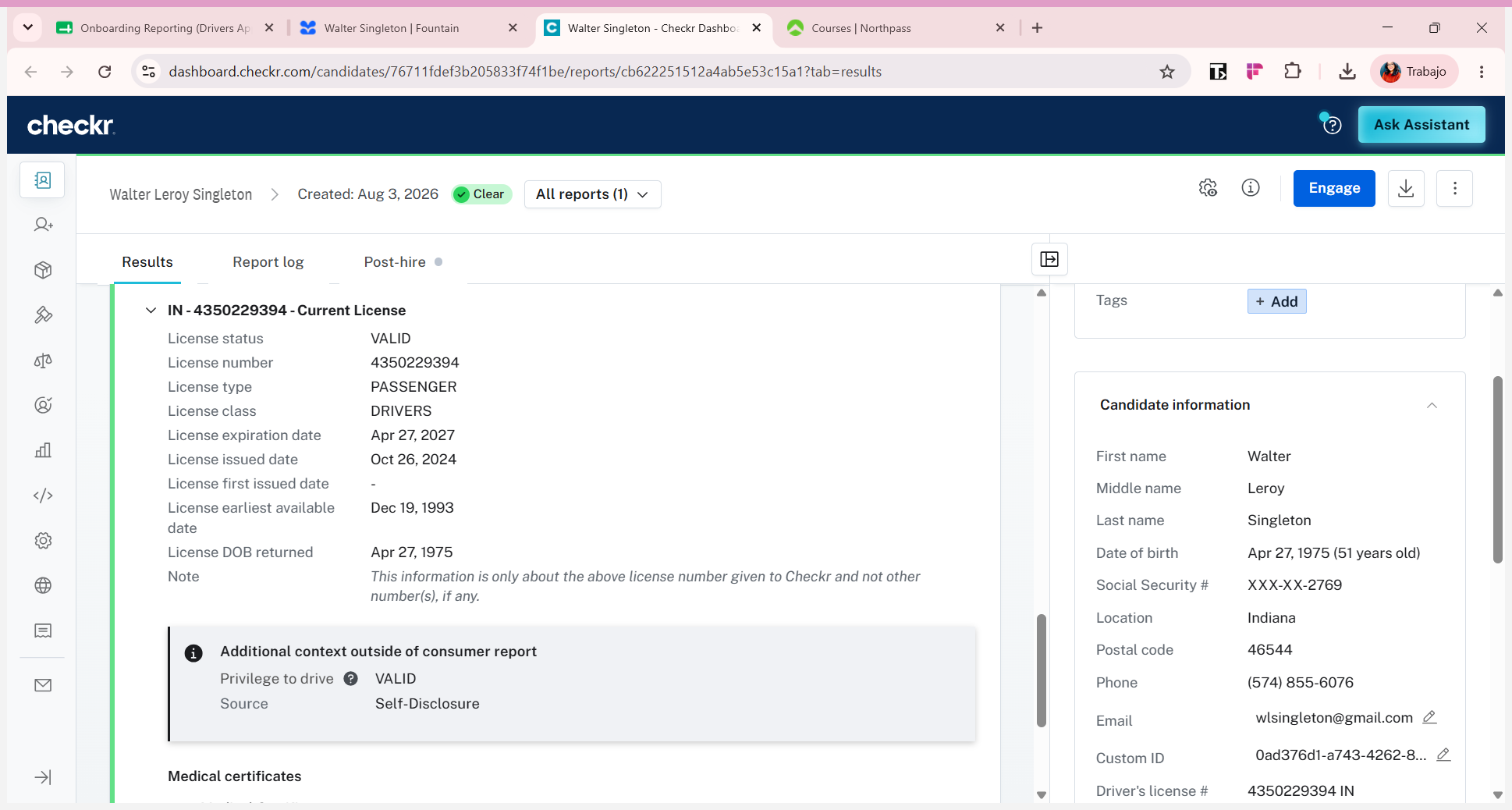Viewport: 1512px width, 810px height.
Task: Click the Ask Assistant button
Action: tap(1421, 125)
